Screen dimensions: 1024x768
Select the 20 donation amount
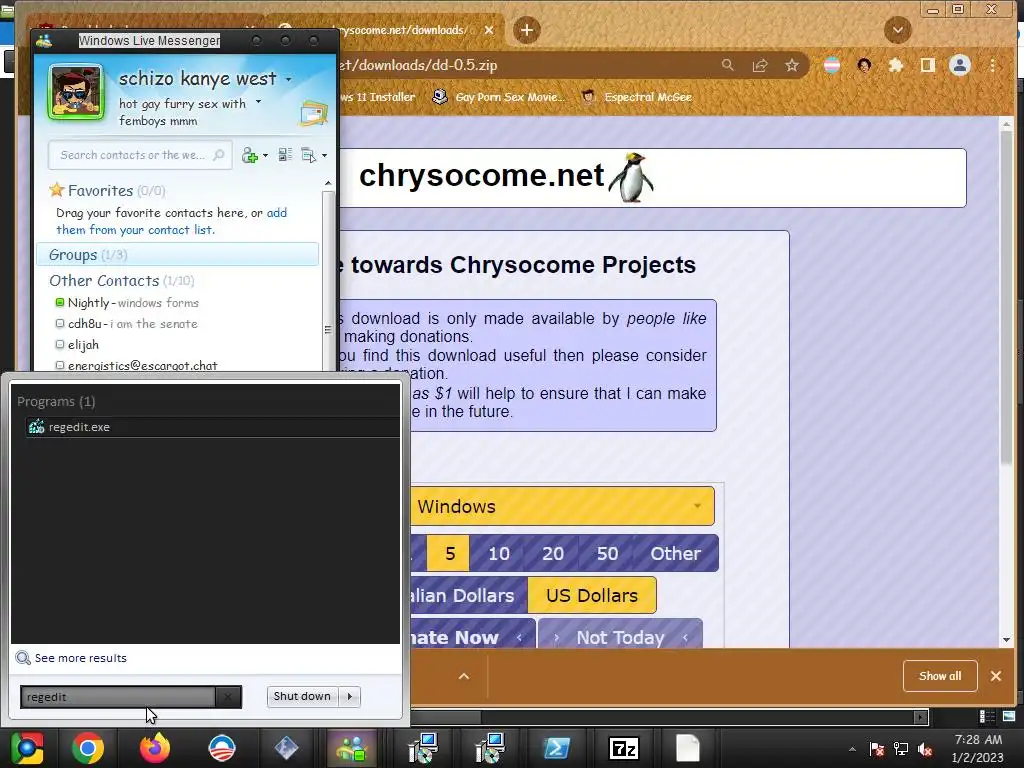coord(552,554)
